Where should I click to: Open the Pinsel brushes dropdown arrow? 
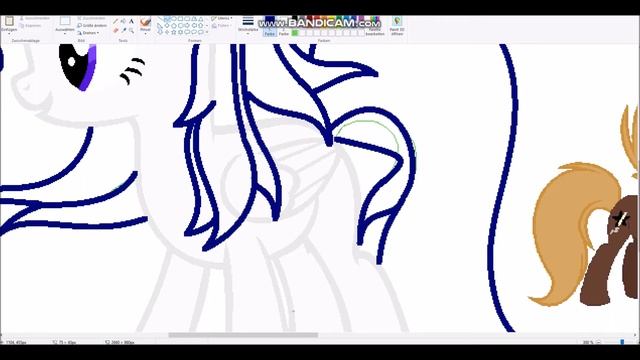pyautogui.click(x=146, y=34)
